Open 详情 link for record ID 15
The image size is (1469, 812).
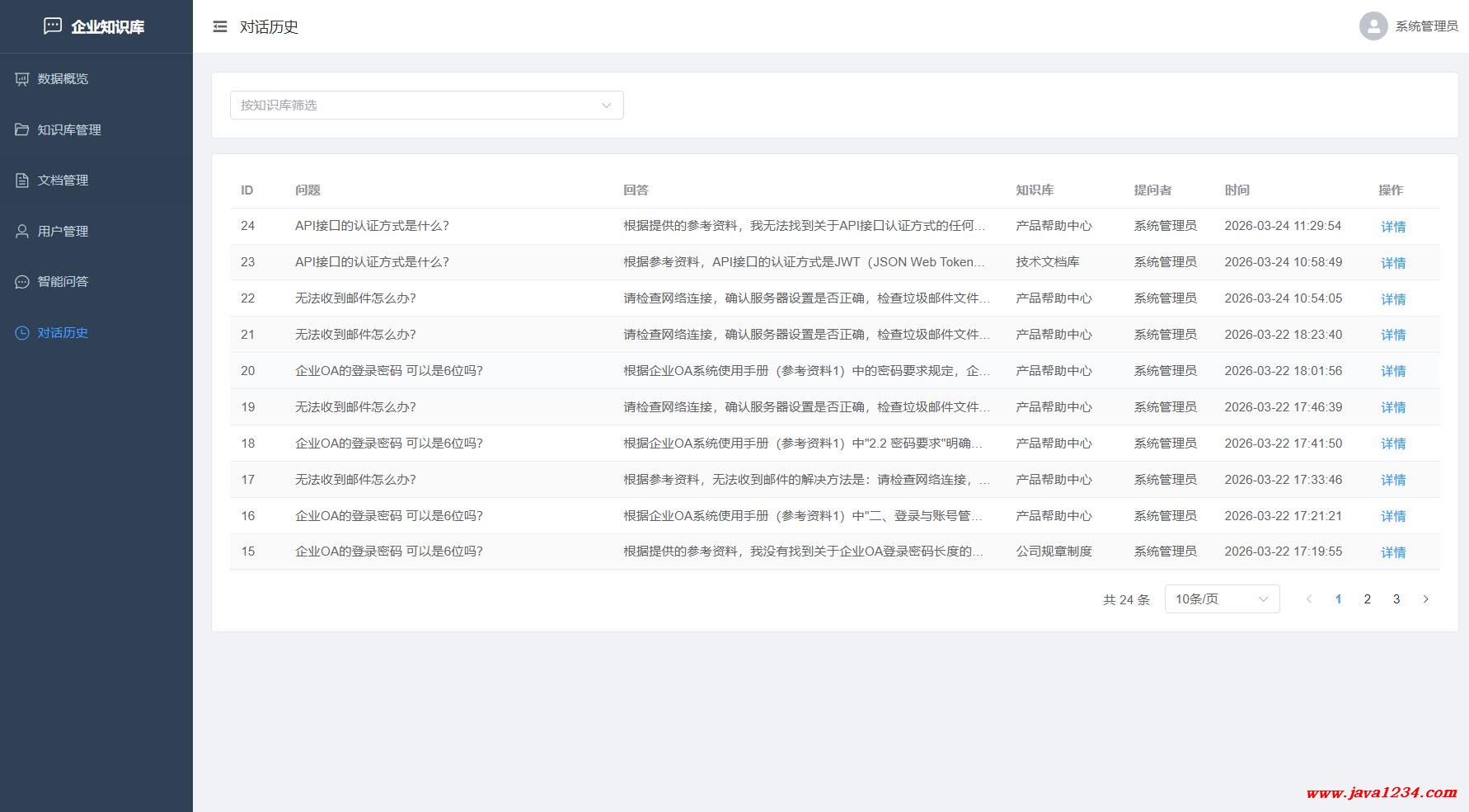tap(1392, 552)
